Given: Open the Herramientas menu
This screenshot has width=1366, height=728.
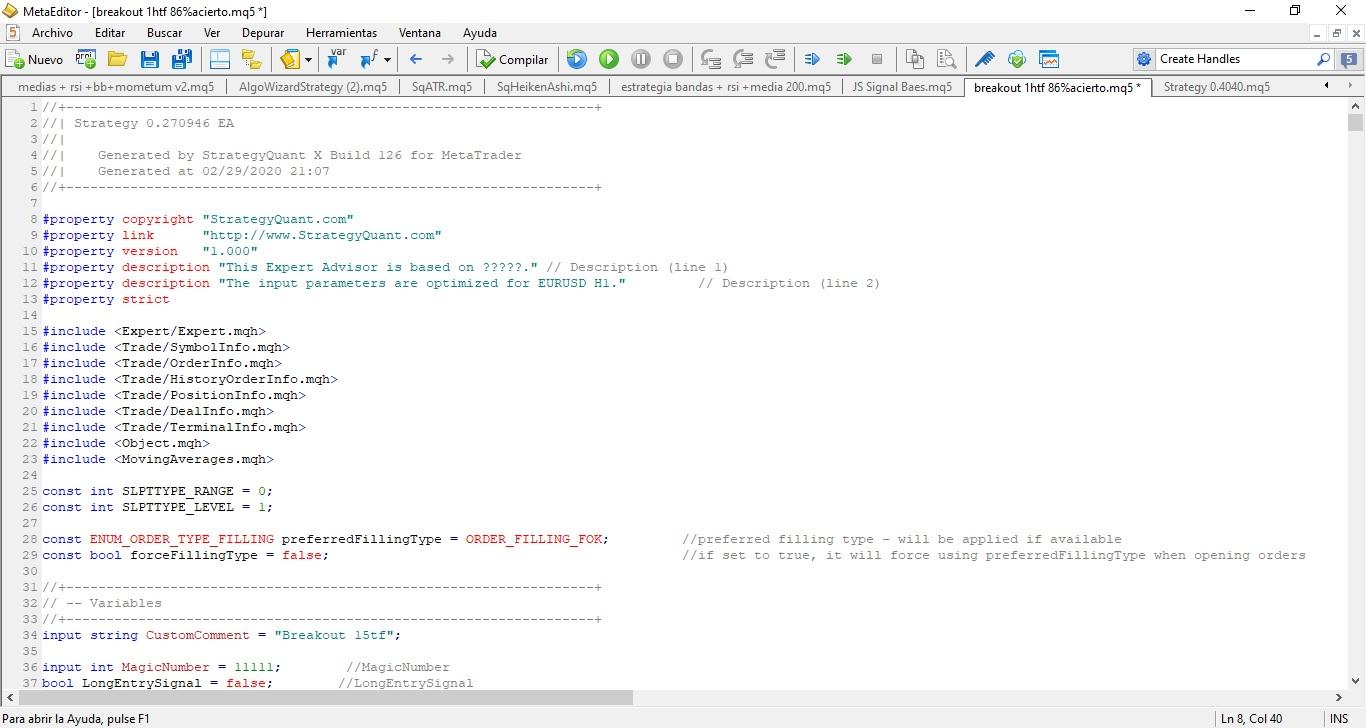Looking at the screenshot, I should click(342, 33).
